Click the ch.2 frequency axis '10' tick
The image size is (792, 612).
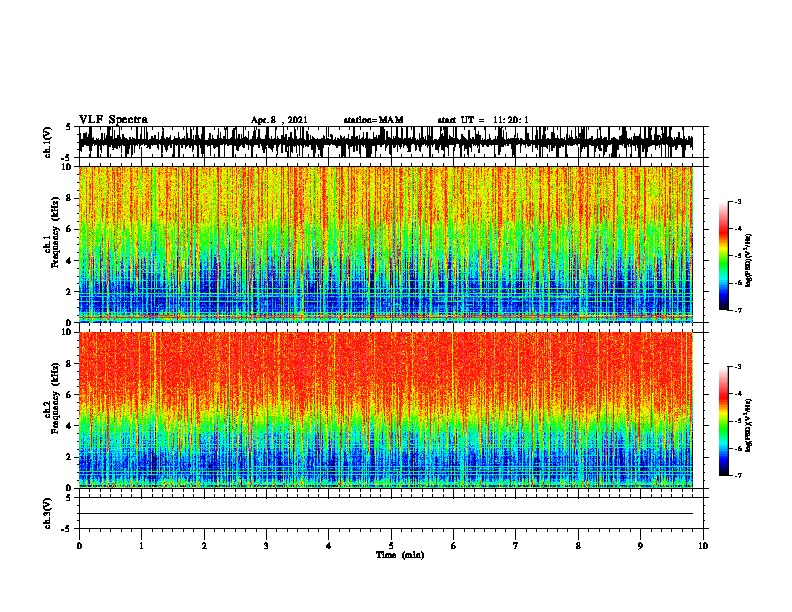(68, 332)
